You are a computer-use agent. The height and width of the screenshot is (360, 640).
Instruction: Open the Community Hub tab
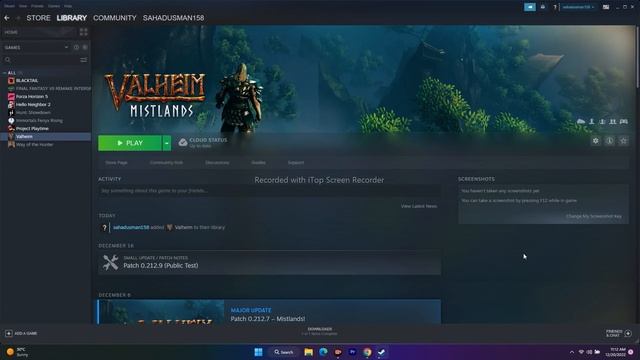click(x=166, y=162)
